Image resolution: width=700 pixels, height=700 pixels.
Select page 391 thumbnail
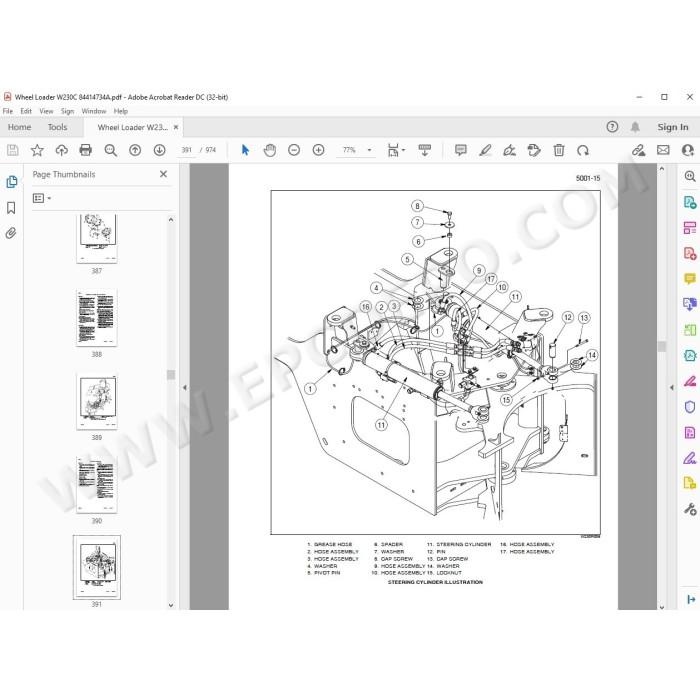pyautogui.click(x=97, y=567)
